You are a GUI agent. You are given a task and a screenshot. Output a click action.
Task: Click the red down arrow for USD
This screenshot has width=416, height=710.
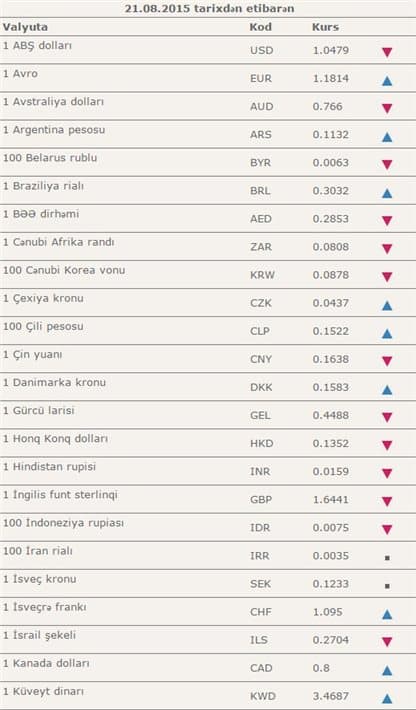pyautogui.click(x=387, y=52)
